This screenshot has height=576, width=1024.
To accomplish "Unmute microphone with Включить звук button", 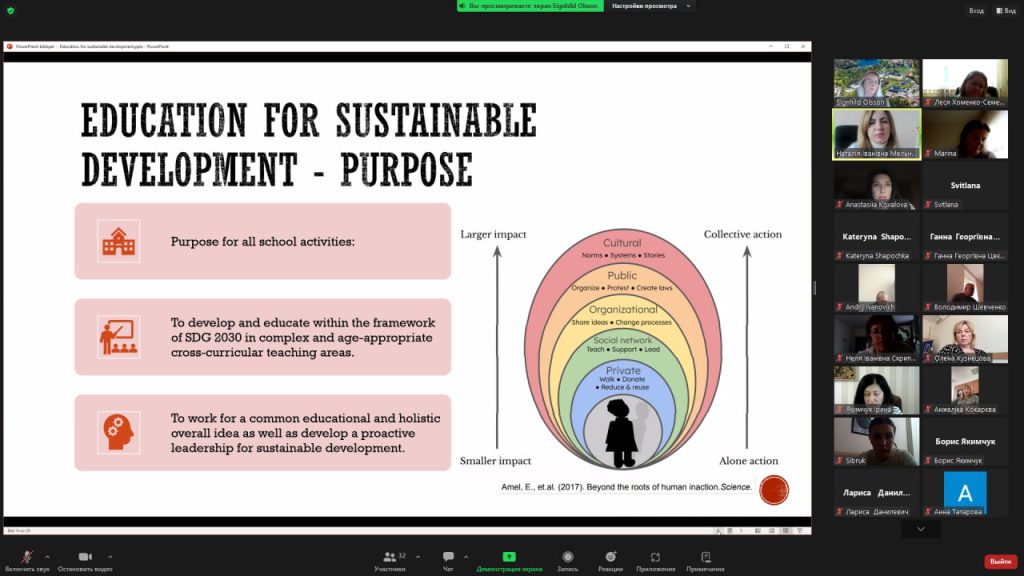I will pyautogui.click(x=27, y=560).
